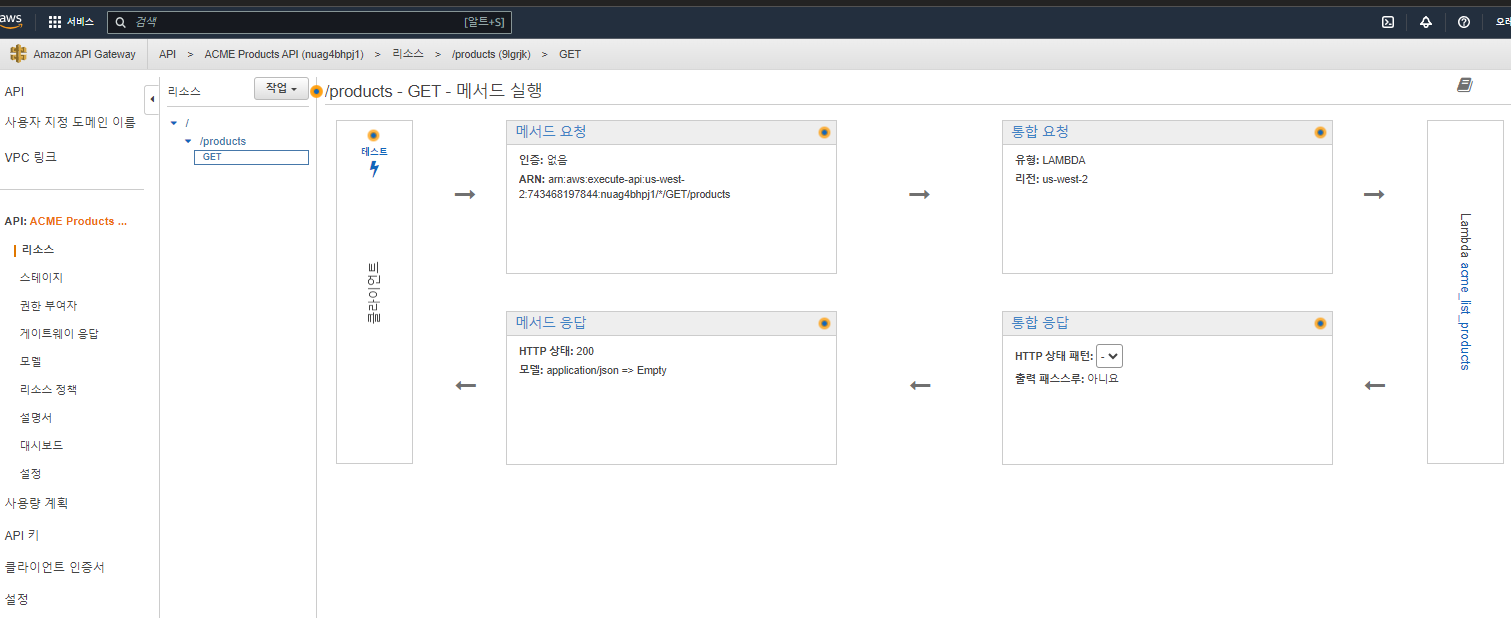Click the search magnifier icon

point(121,22)
